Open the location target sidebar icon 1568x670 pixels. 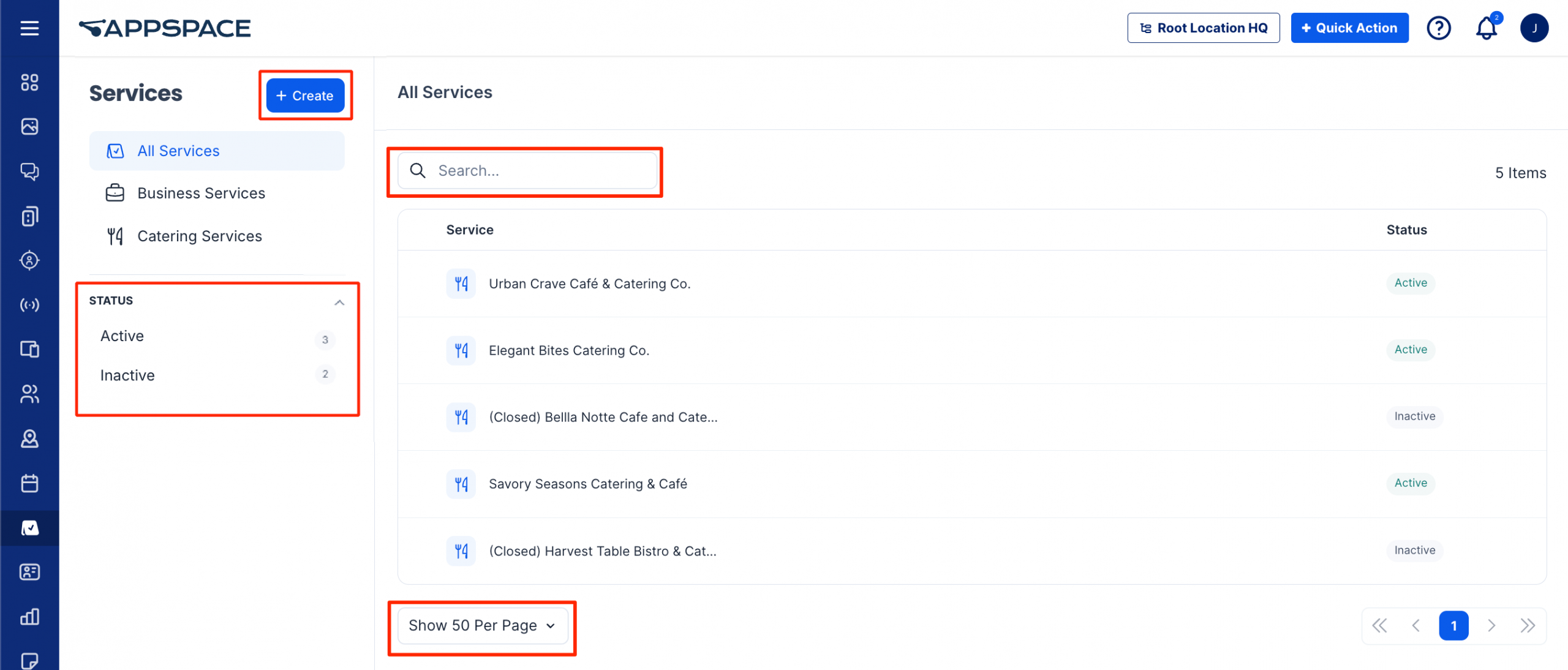click(x=29, y=260)
